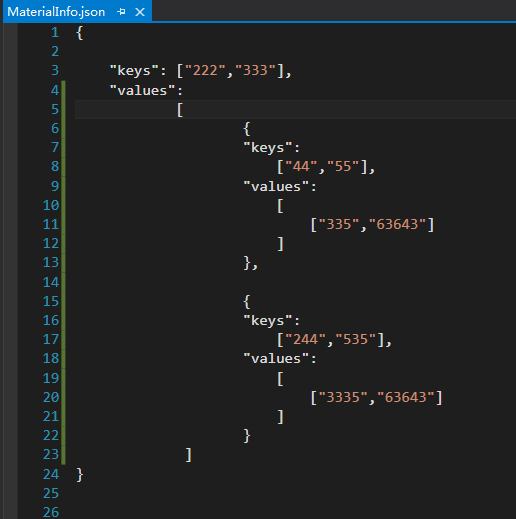This screenshot has width=516, height=519.
Task: Click closing brace with comma on line 13
Action: point(251,263)
